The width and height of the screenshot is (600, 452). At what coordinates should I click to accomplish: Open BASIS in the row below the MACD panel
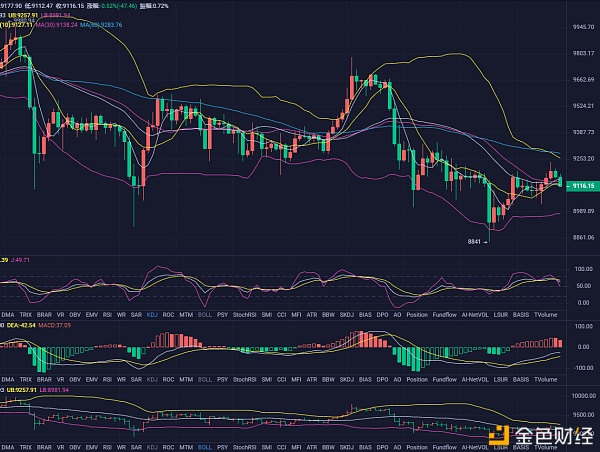521,379
